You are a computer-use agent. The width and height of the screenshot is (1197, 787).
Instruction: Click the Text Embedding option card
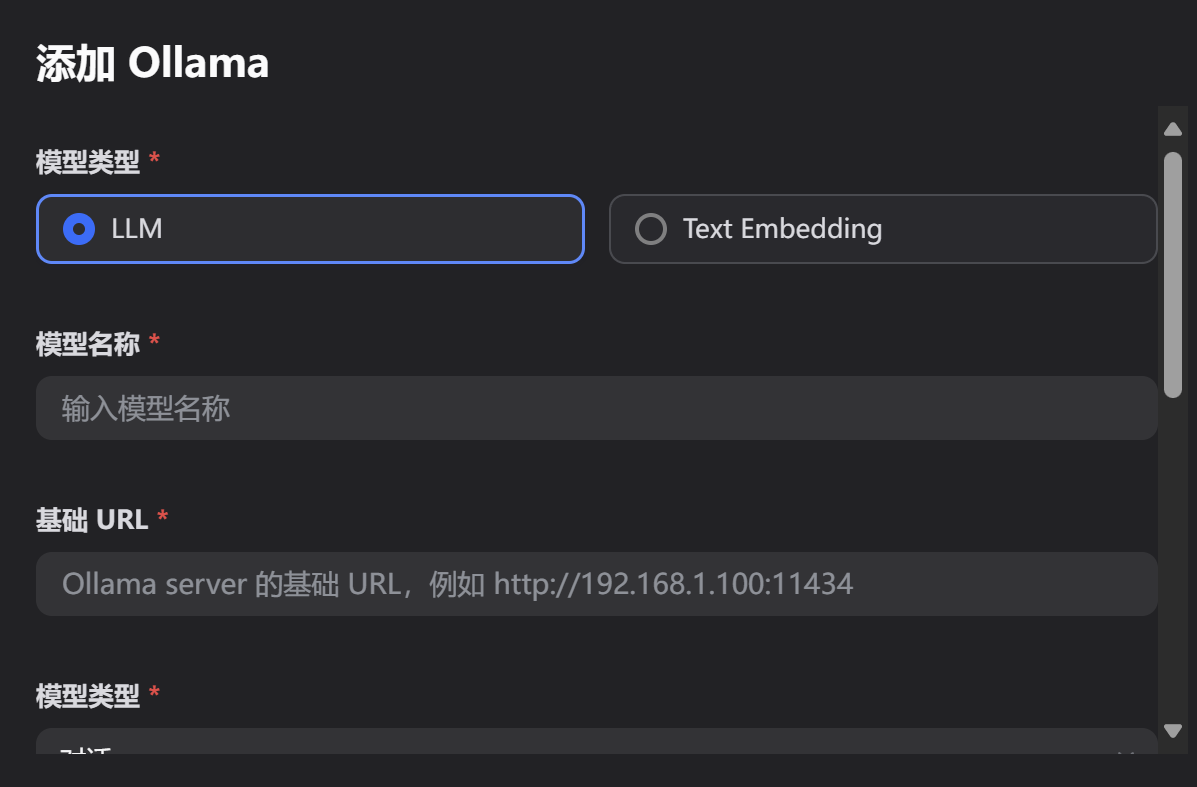tap(882, 228)
